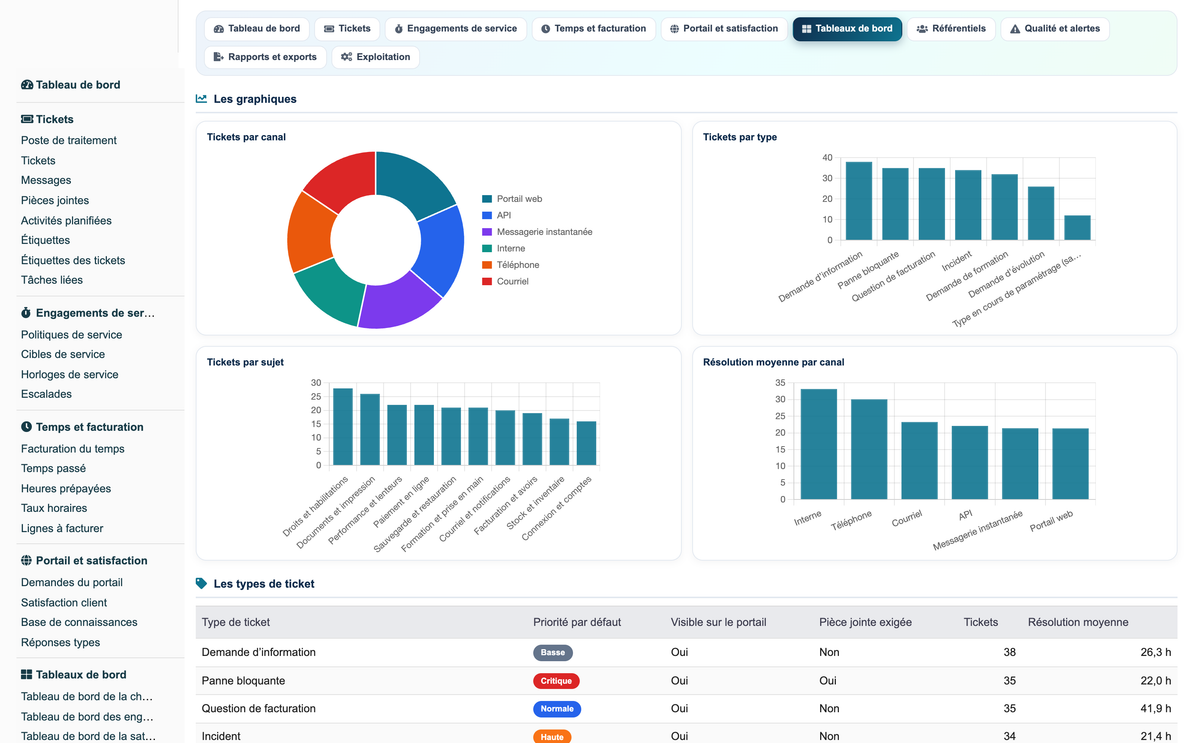Go to Horloges de service
This screenshot has width=1200, height=743.
point(70,375)
